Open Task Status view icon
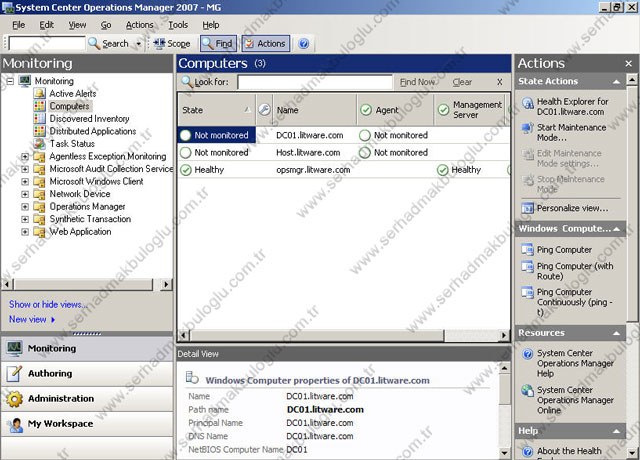The image size is (640, 460). pos(40,144)
